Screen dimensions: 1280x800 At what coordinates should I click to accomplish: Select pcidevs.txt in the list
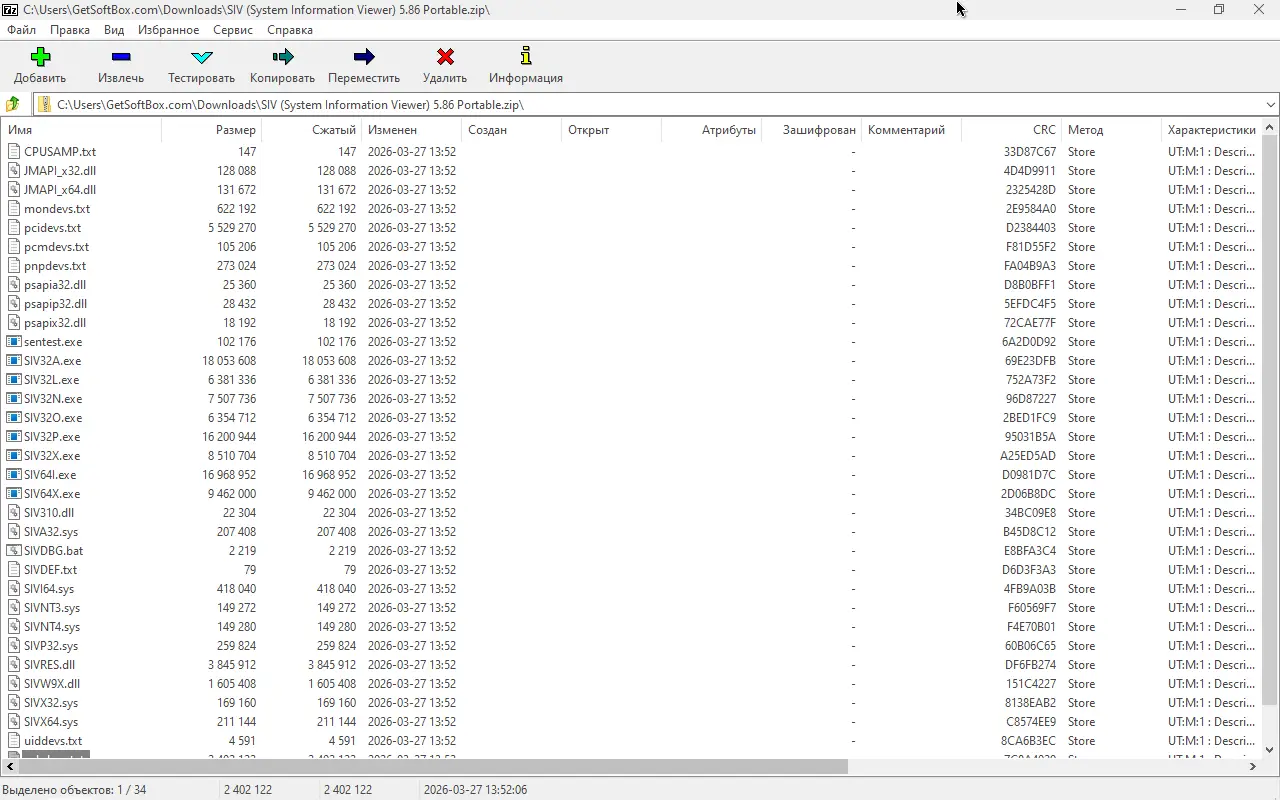[52, 228]
